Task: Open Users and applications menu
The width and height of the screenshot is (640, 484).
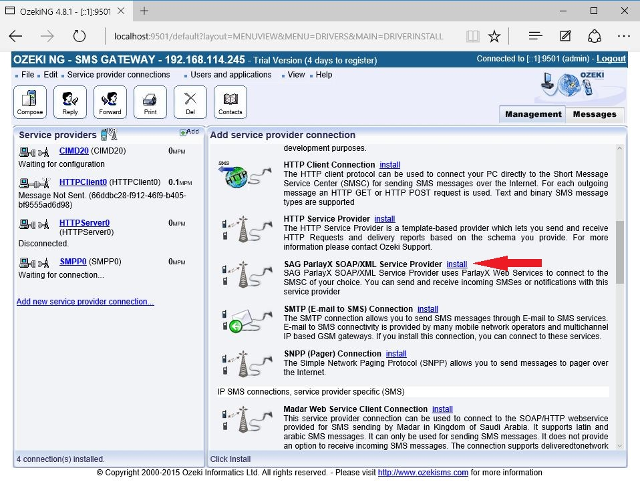Action: [231, 75]
